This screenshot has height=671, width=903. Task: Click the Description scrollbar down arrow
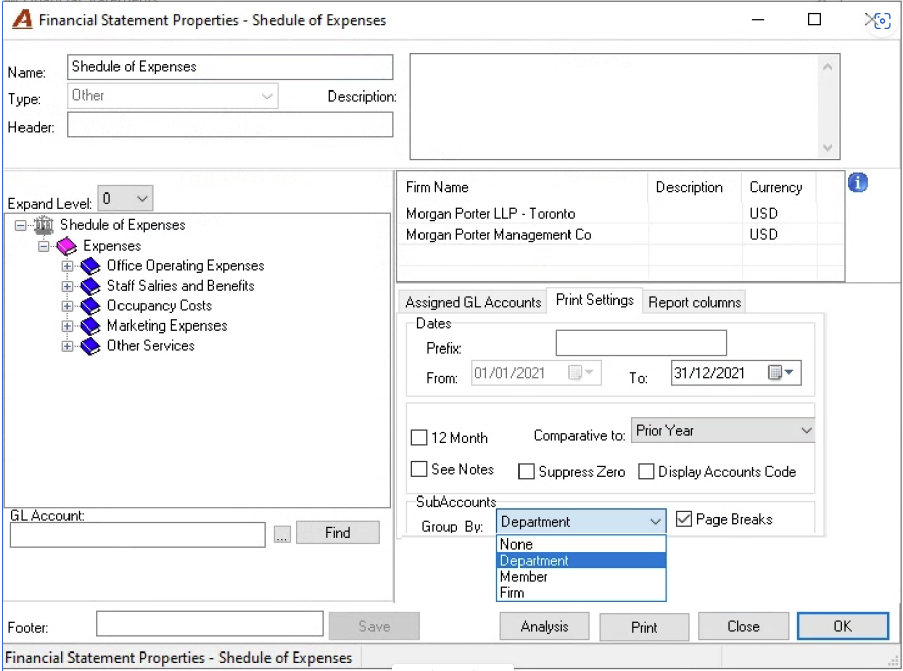pyautogui.click(x=828, y=148)
